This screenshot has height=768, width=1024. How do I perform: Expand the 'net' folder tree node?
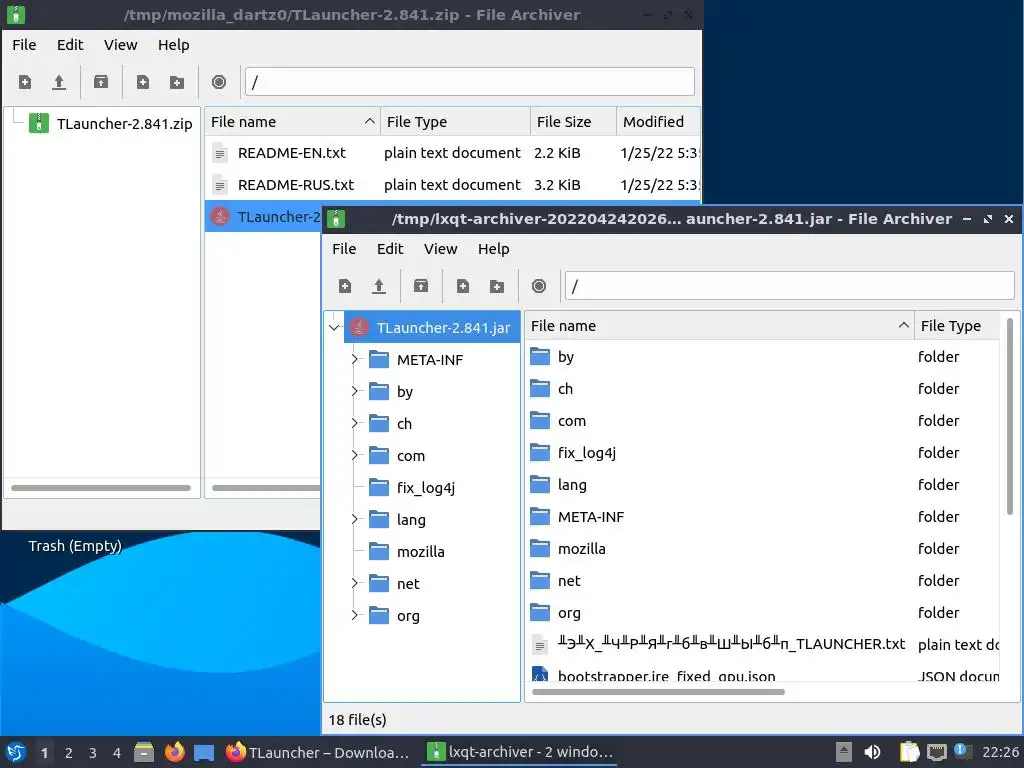pos(355,583)
